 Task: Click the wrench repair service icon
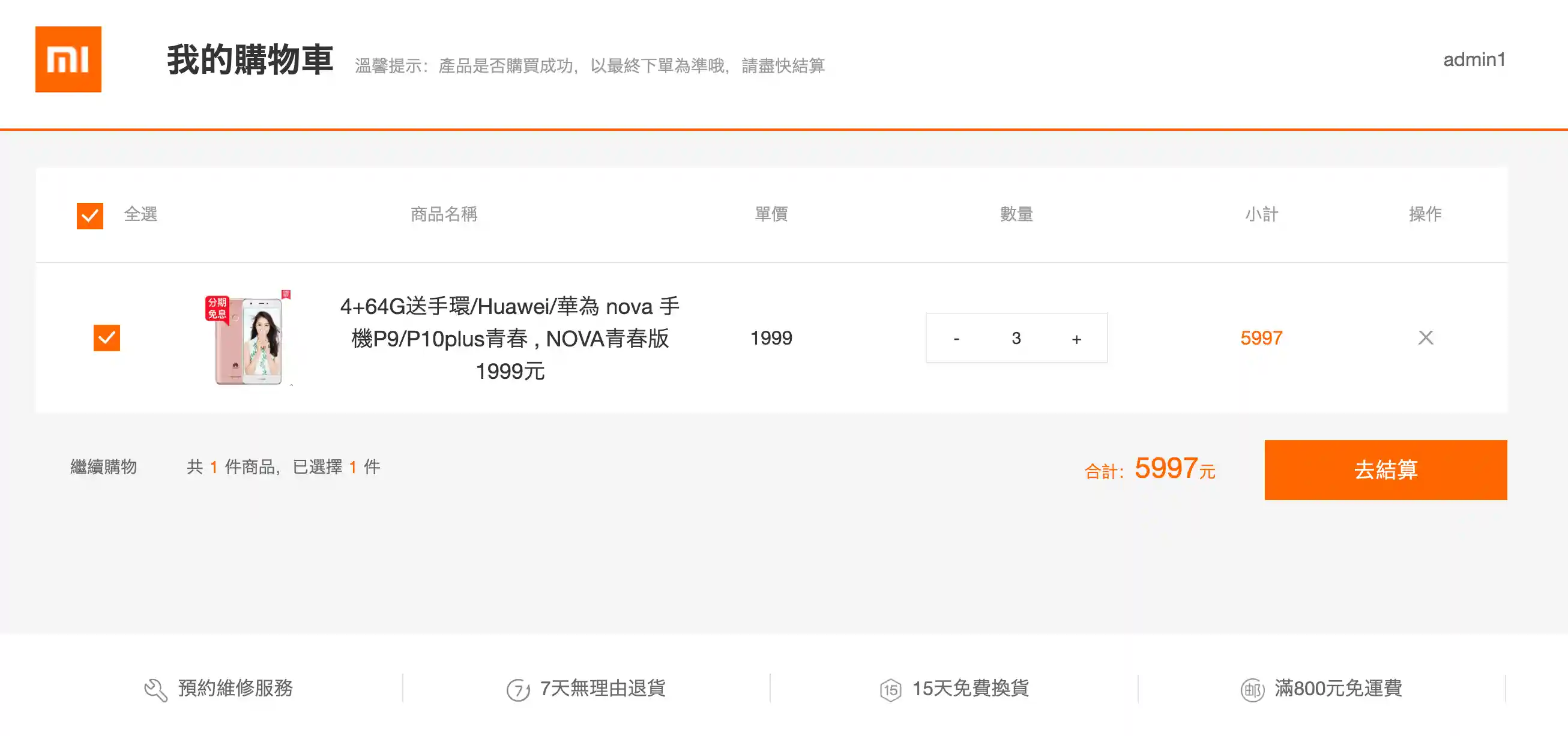click(156, 690)
